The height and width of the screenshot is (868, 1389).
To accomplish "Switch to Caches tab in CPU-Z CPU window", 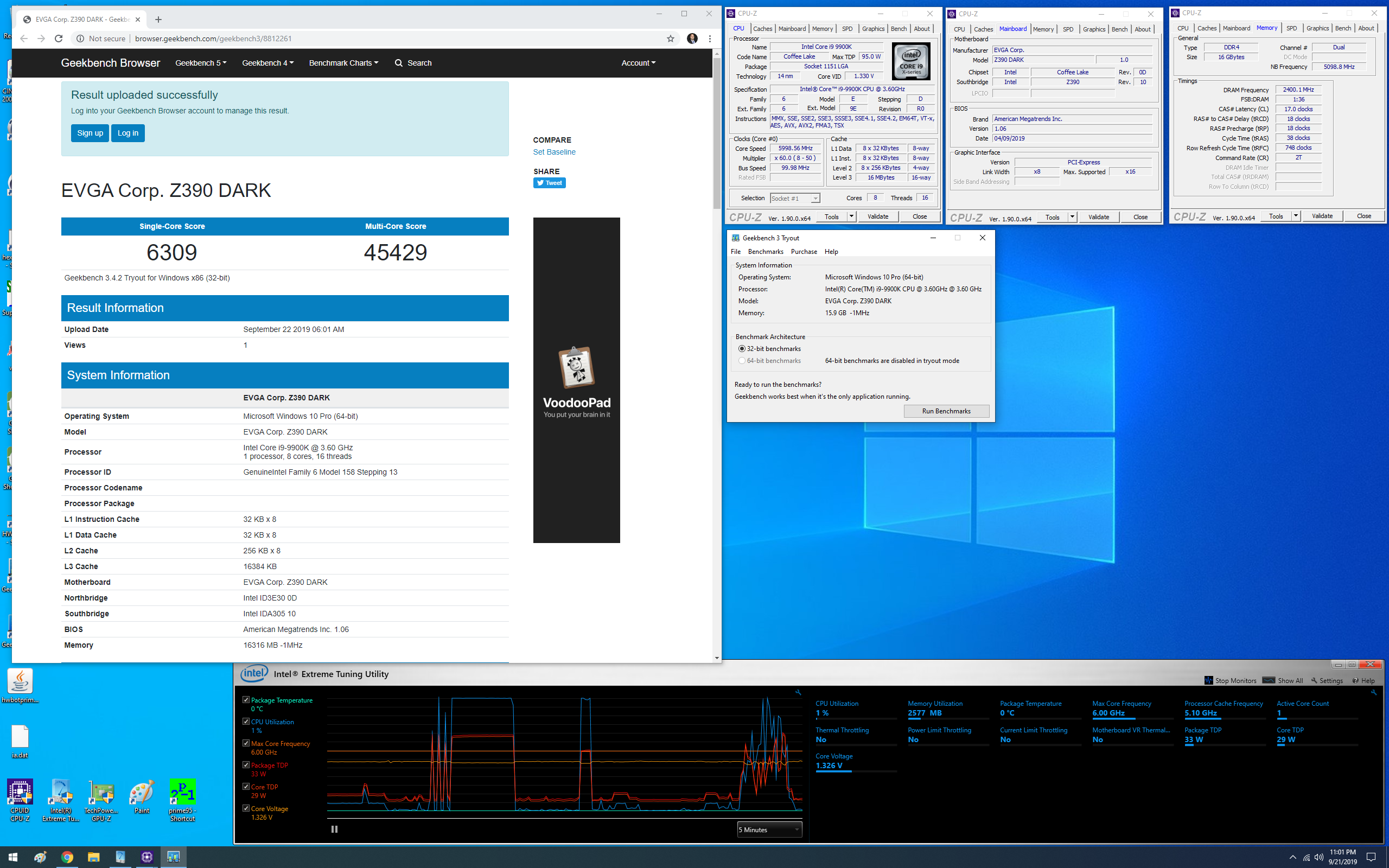I will coord(762,29).
